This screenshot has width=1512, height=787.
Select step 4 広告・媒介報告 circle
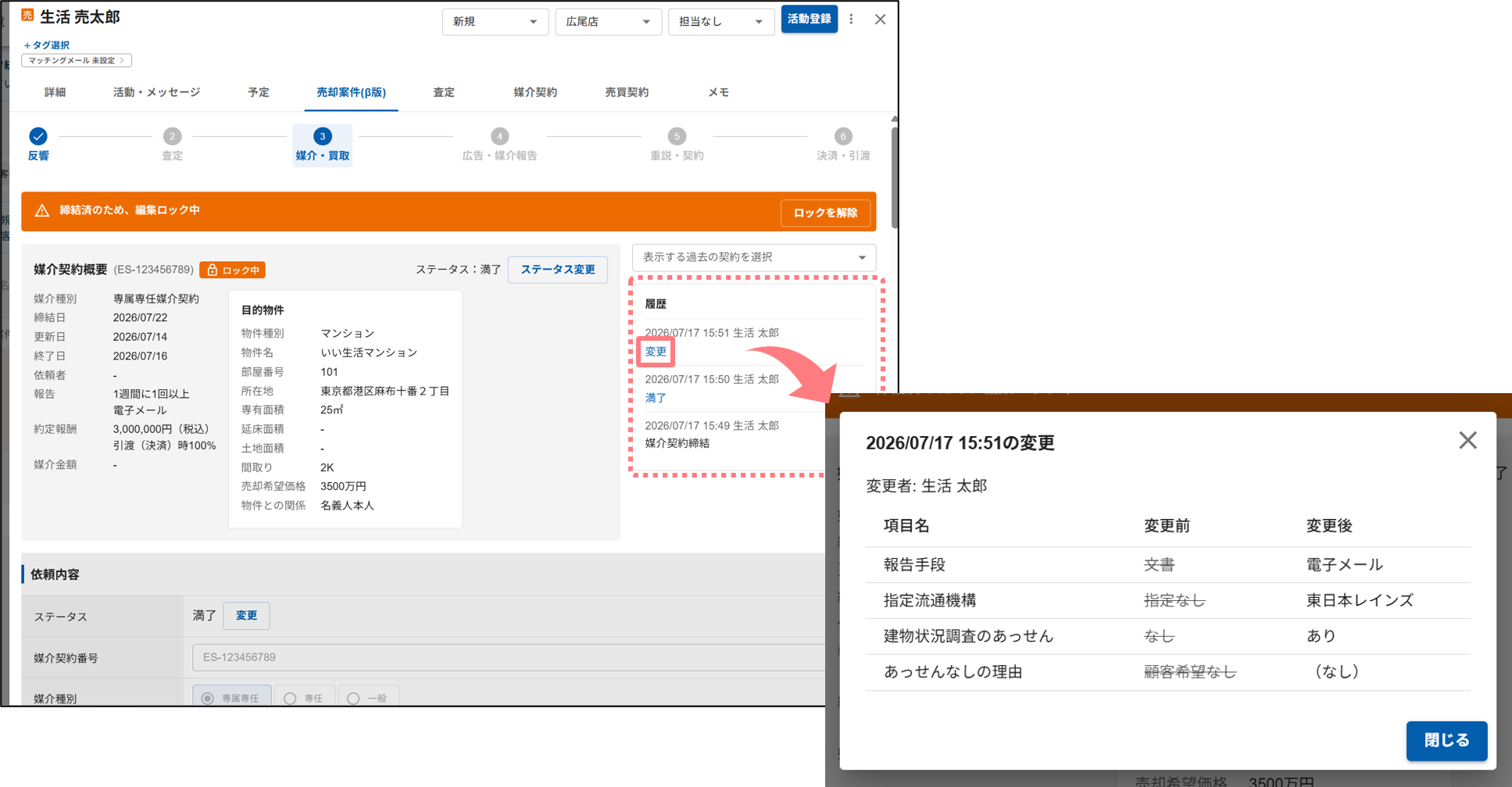tap(500, 136)
